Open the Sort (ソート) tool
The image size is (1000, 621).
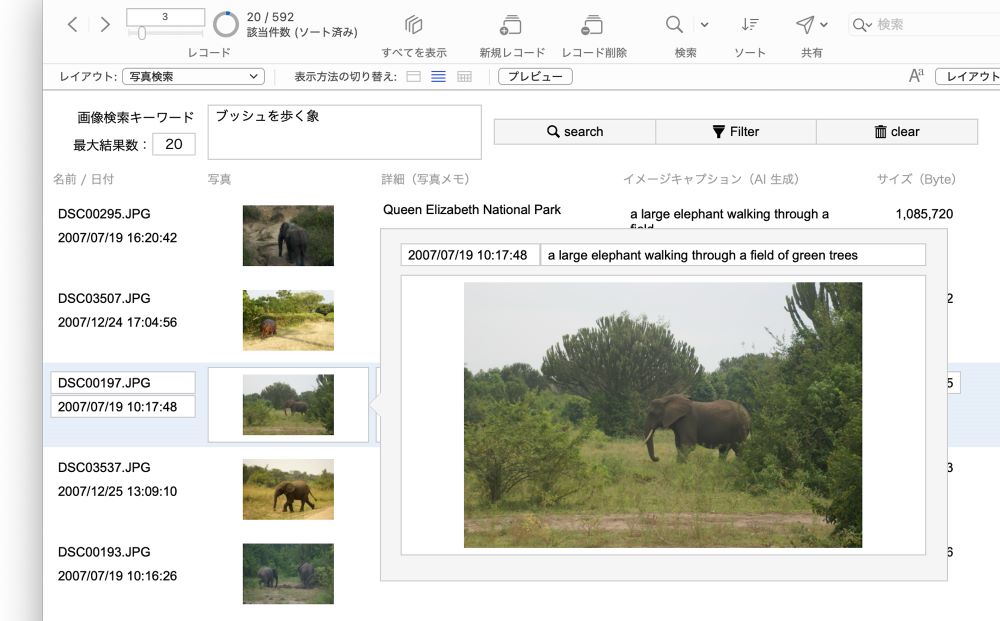click(749, 24)
